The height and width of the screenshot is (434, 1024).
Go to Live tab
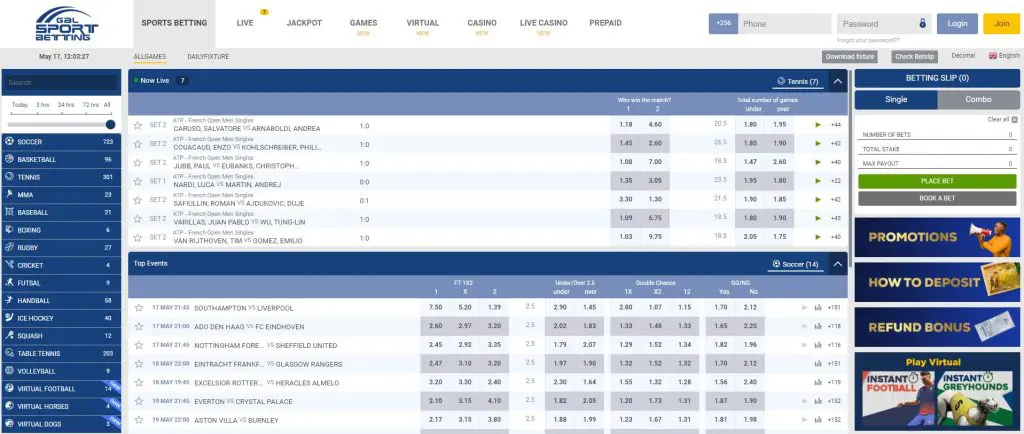245,23
